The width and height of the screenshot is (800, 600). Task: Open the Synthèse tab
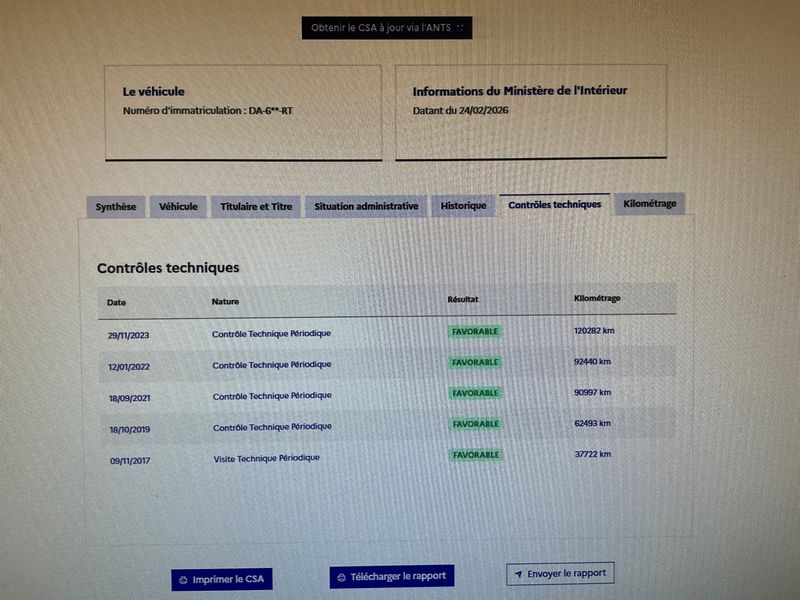pos(116,207)
